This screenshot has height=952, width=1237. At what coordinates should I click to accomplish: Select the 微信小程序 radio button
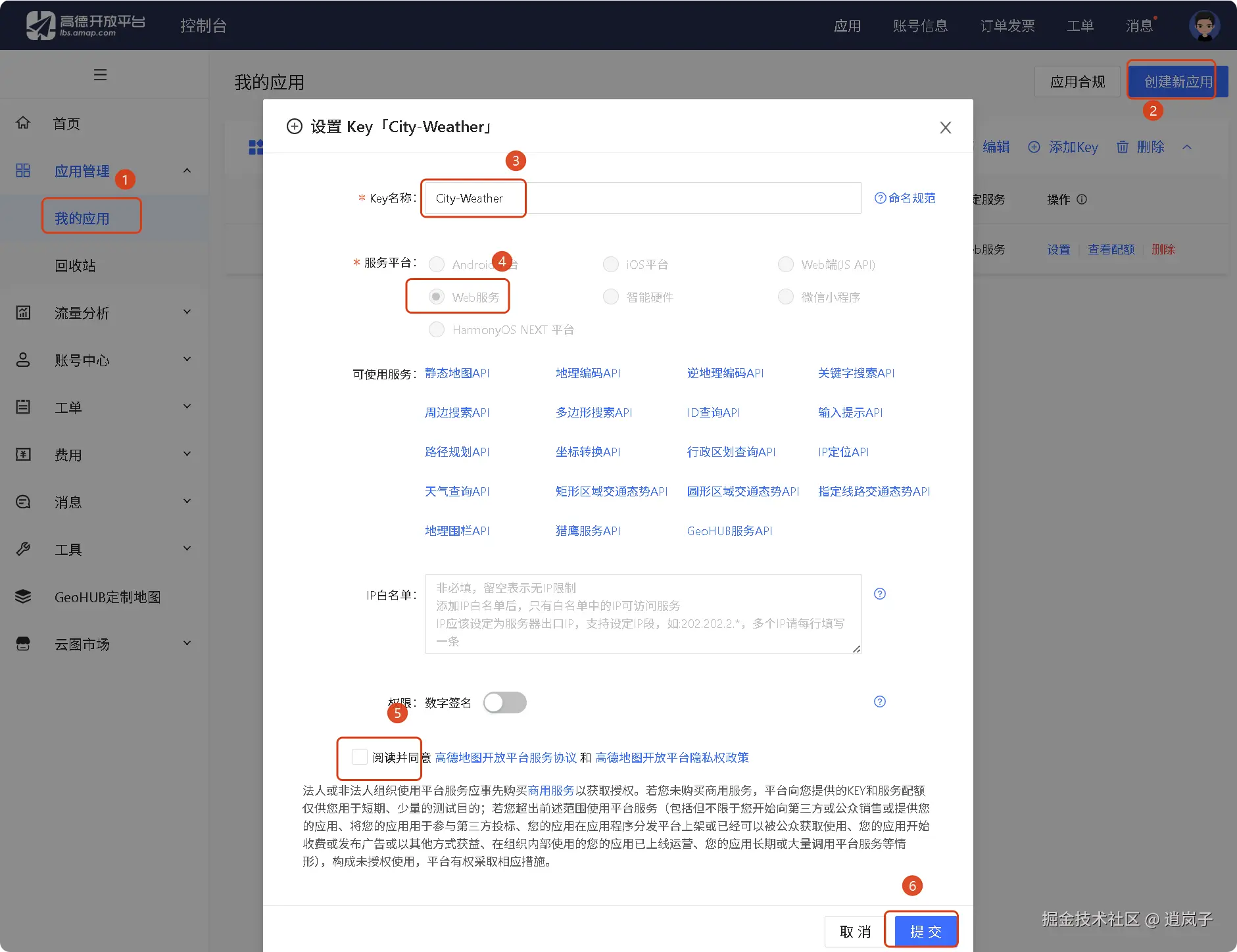[786, 297]
